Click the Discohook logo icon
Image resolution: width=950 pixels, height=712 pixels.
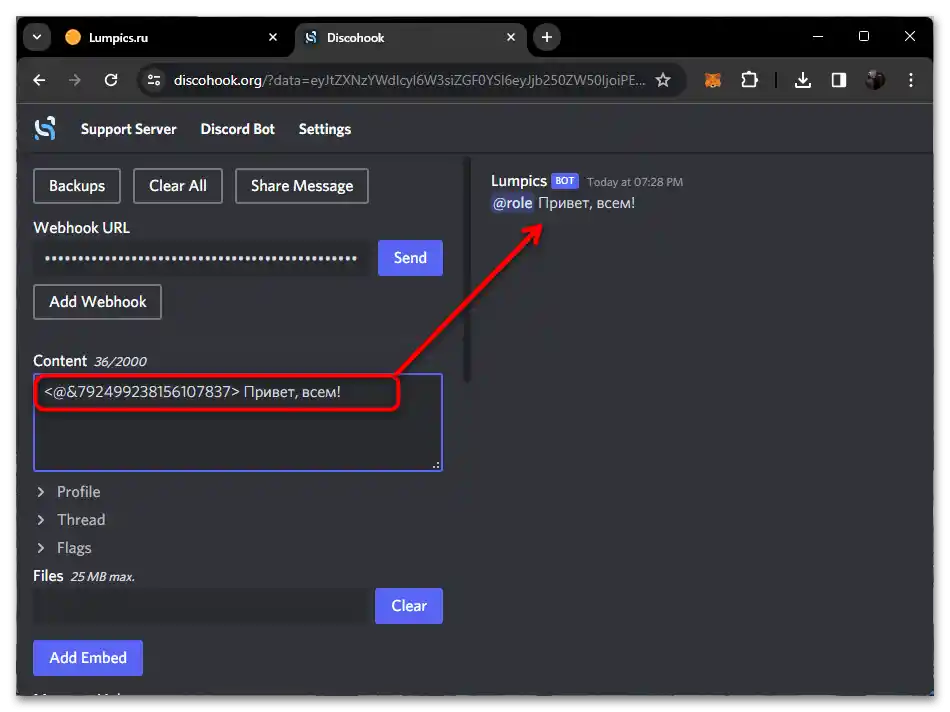[42, 128]
